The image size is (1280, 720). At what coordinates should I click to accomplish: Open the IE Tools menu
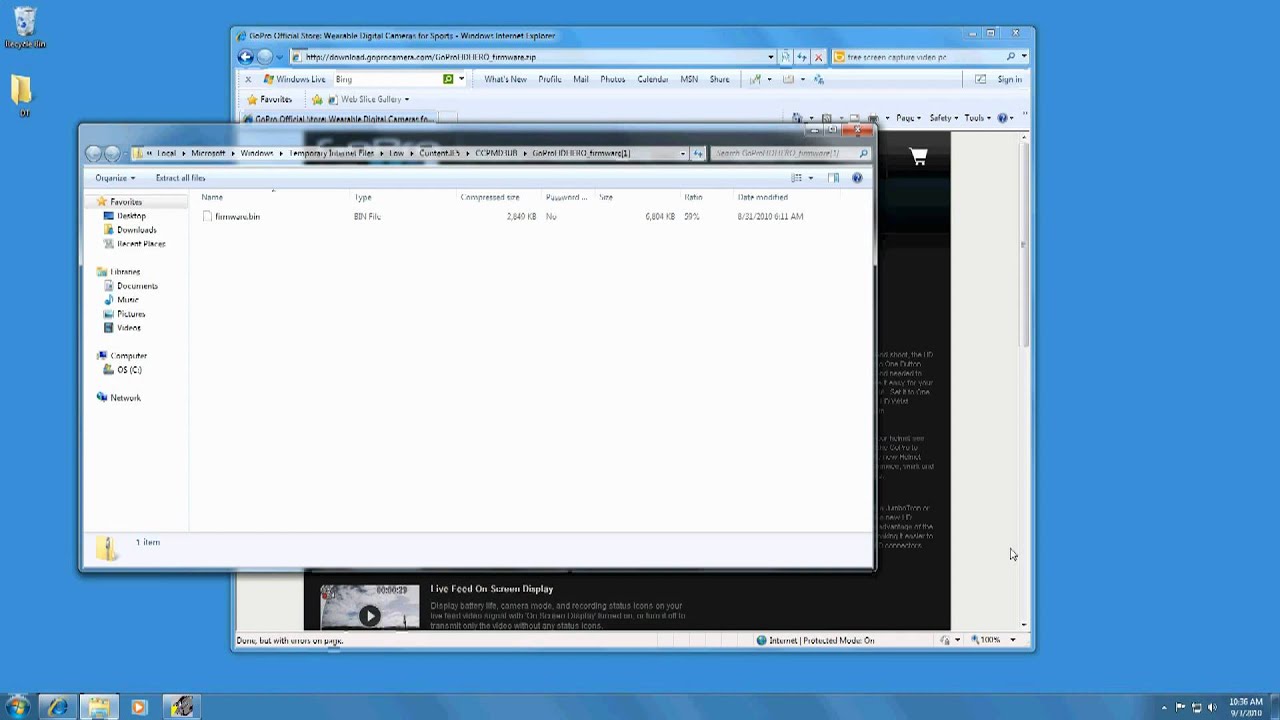[977, 118]
